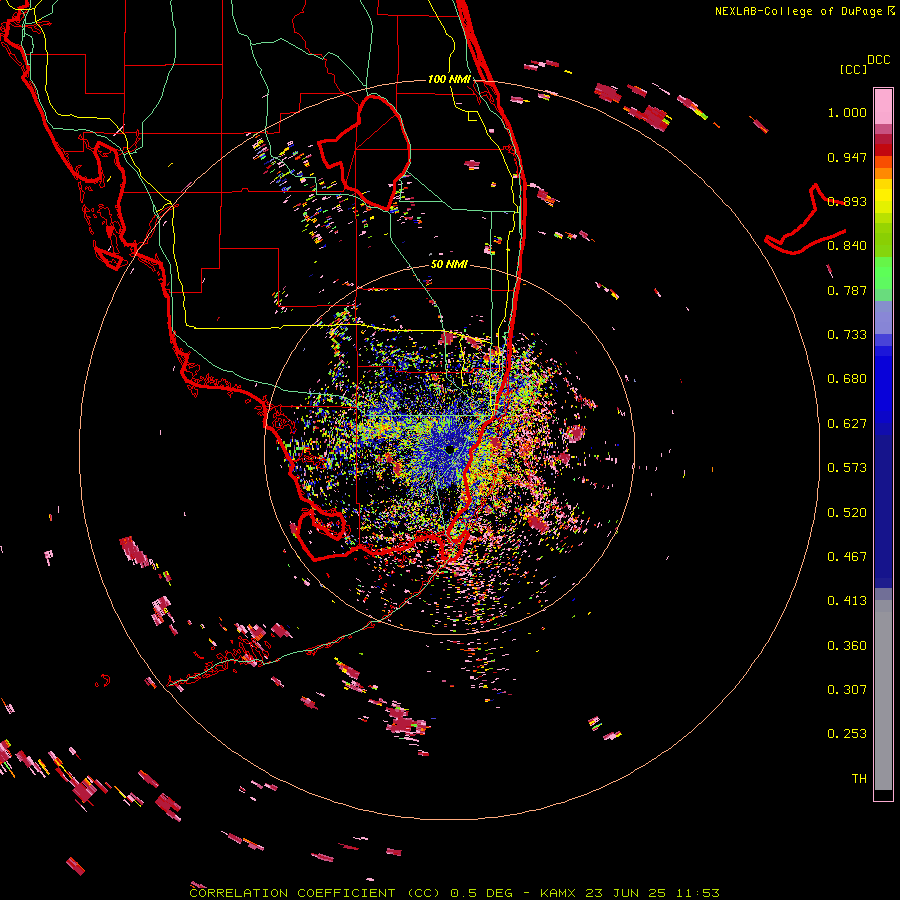
Task: Click the 0.680 color scale value
Action: (x=847, y=379)
